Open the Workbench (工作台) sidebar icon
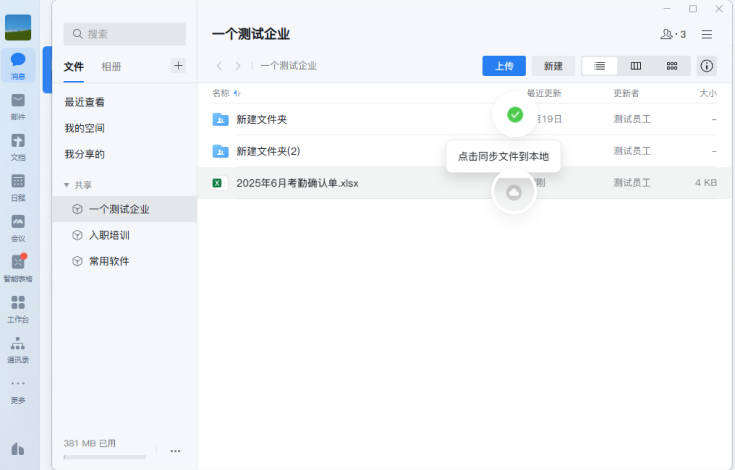 tap(18, 309)
